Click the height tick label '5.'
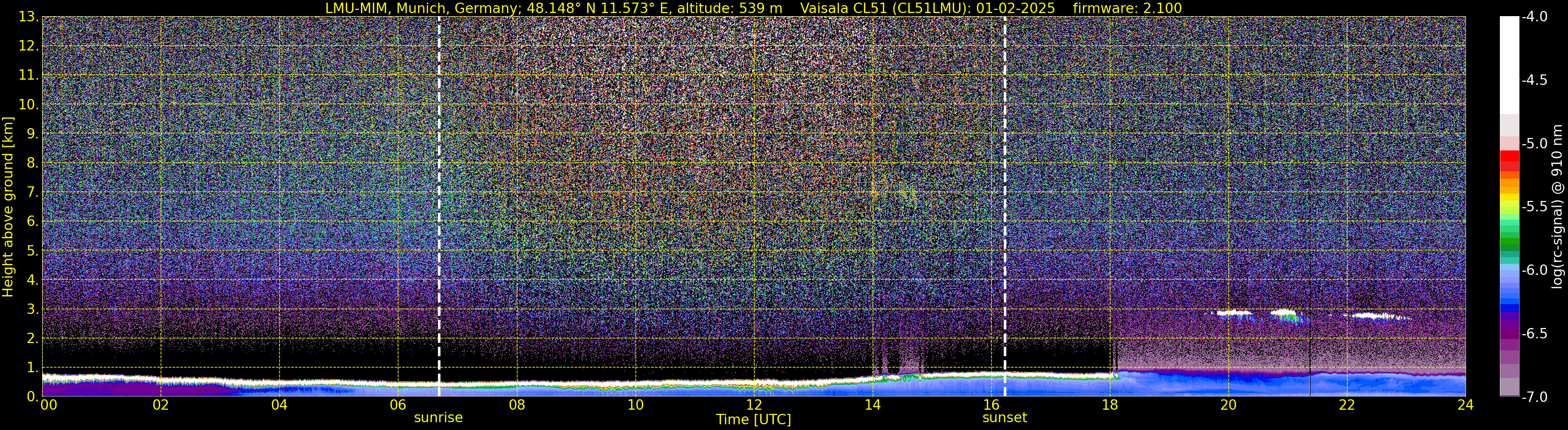Image resolution: width=1568 pixels, height=430 pixels. tap(33, 251)
